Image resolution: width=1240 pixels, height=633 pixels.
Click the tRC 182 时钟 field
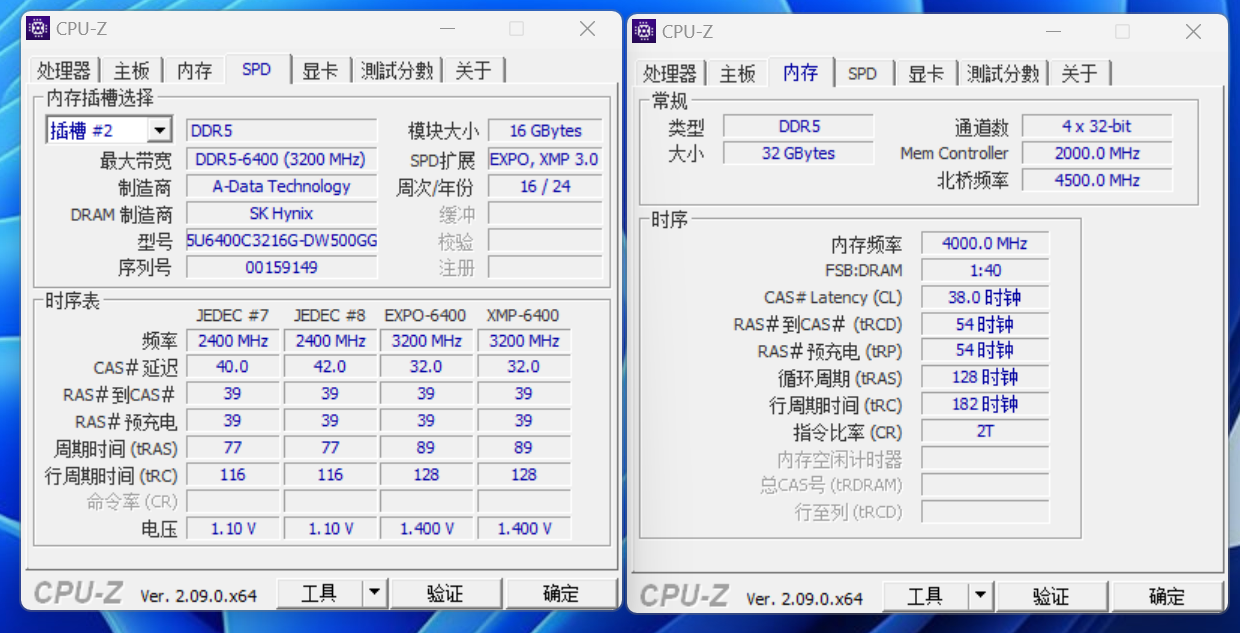985,405
